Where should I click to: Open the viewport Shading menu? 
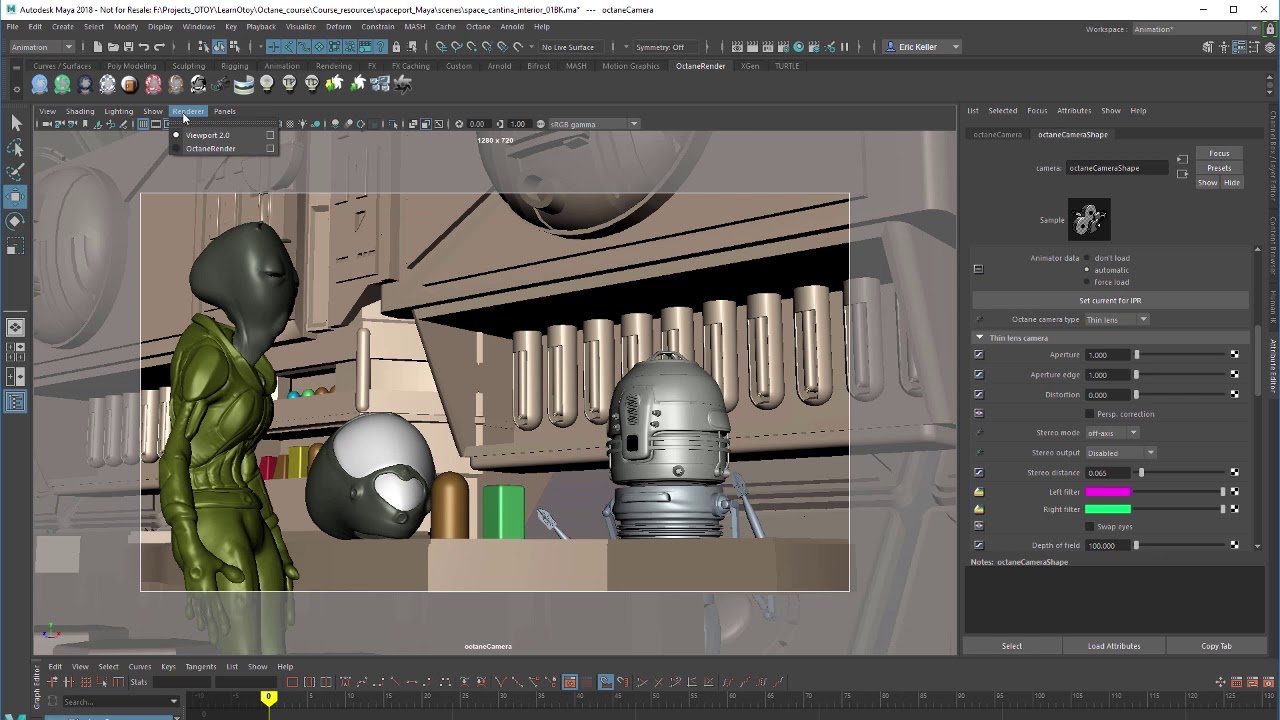[80, 111]
